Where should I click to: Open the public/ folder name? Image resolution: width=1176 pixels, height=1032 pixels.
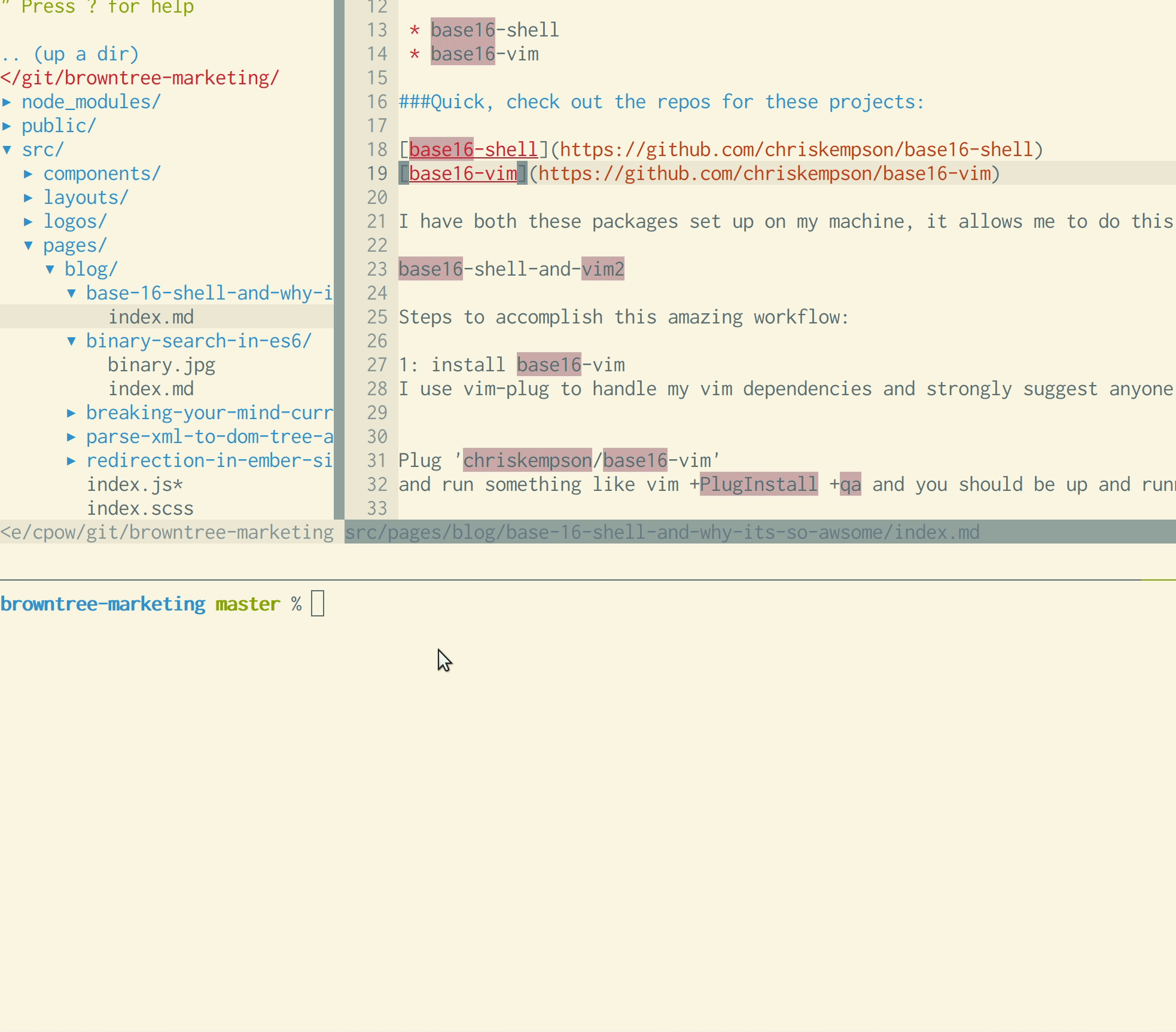[59, 126]
